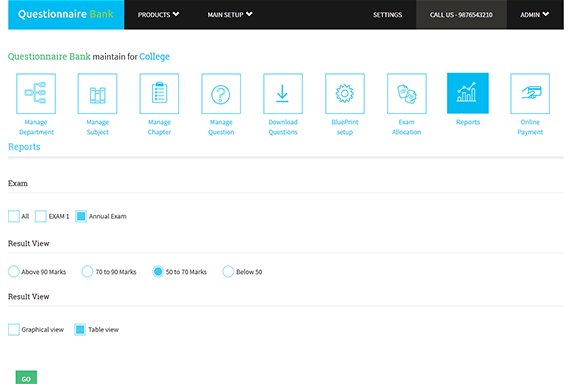Screen dimensions: 574x384
Task: Click the Exam section heading
Action: coord(18,183)
